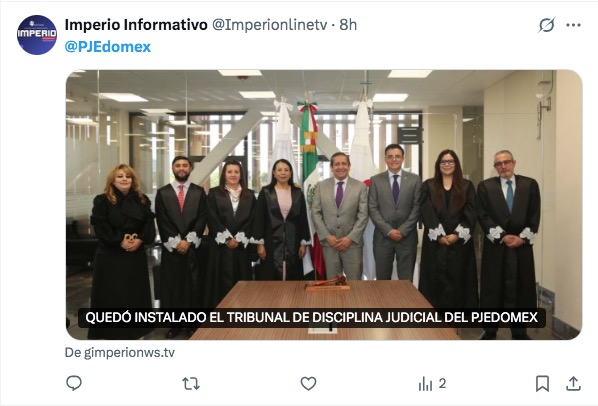Click the wooden gavel on the table
The width and height of the screenshot is (598, 406).
click(x=327, y=283)
